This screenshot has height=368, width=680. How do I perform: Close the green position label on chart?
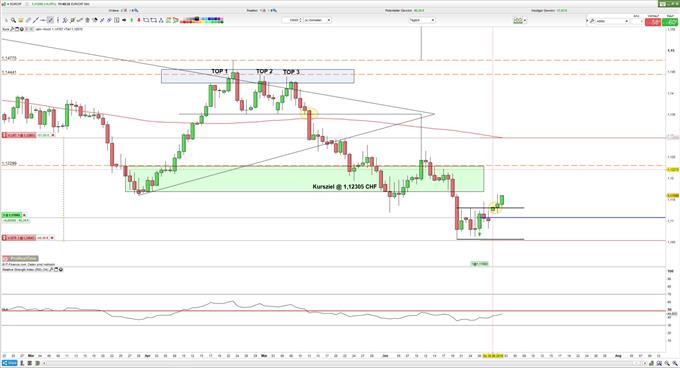pyautogui.click(x=25, y=215)
